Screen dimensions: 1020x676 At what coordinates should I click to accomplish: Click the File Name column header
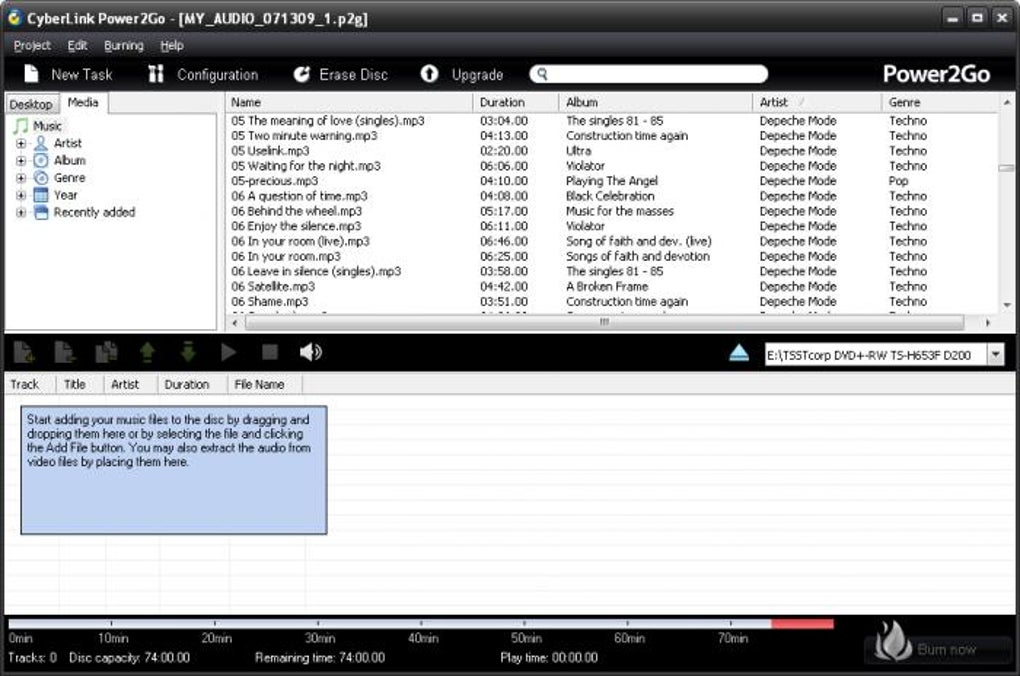[x=265, y=385]
